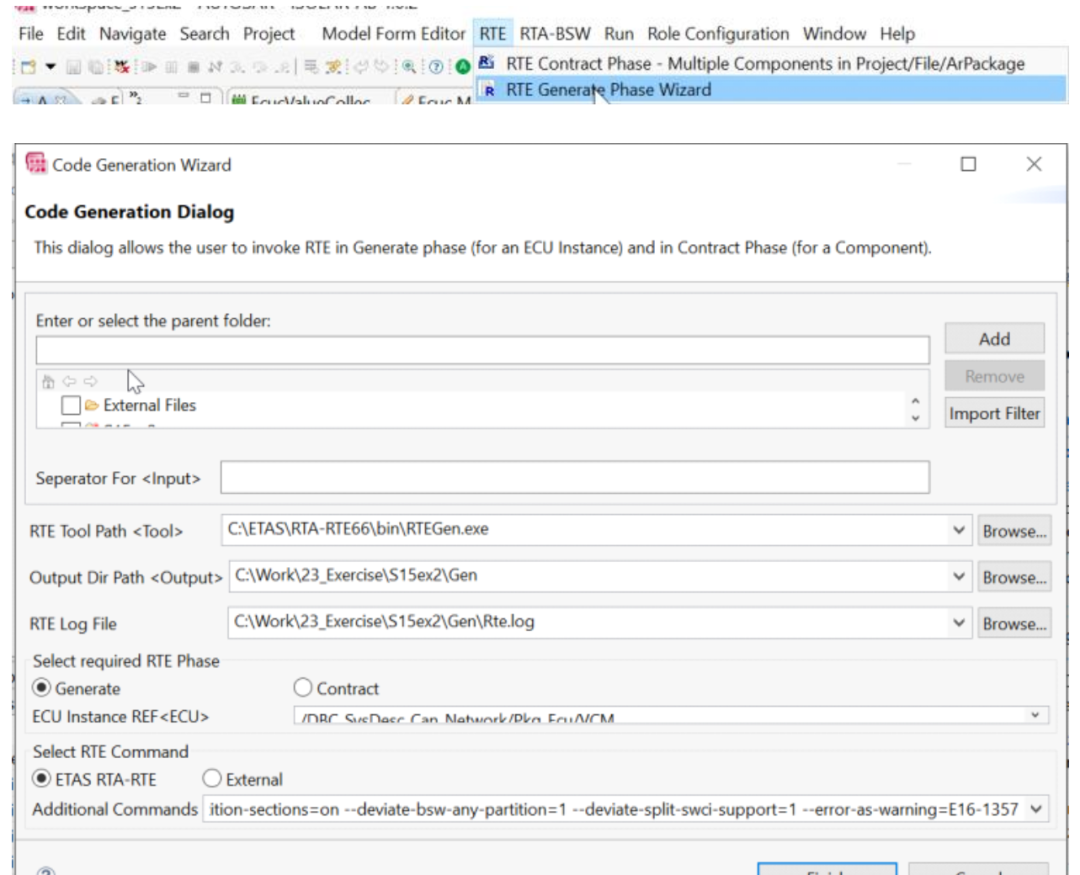
Task: Click the Code Generation Wizard title icon
Action: 36,164
